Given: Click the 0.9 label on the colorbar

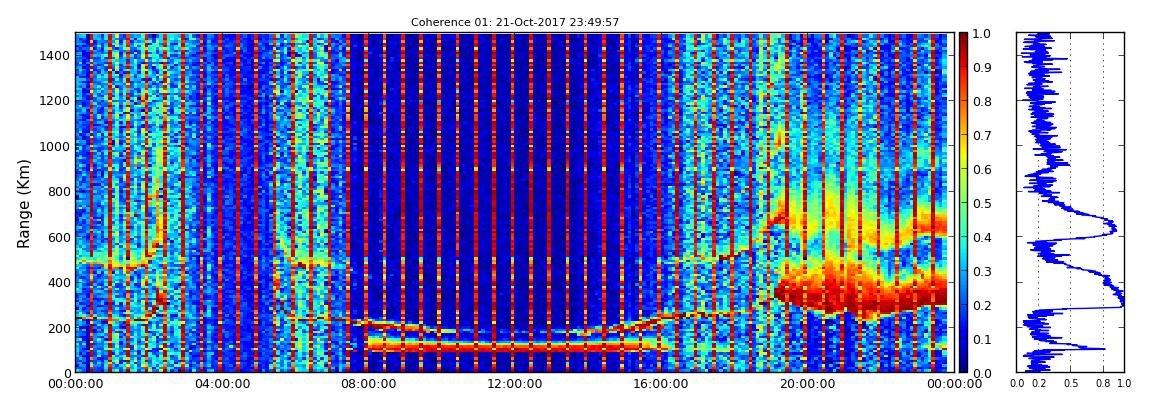Looking at the screenshot, I should 983,67.
